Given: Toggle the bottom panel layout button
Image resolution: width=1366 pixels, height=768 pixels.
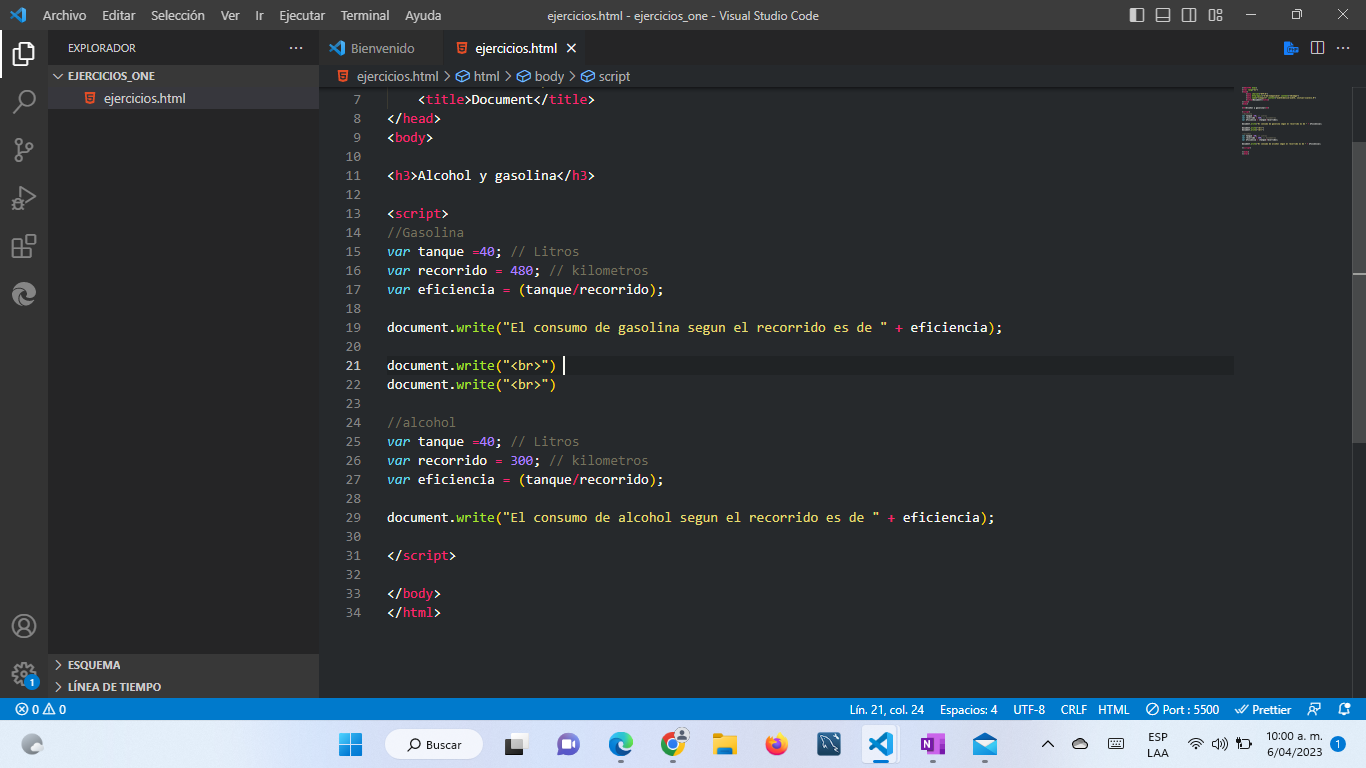Looking at the screenshot, I should coord(1163,15).
